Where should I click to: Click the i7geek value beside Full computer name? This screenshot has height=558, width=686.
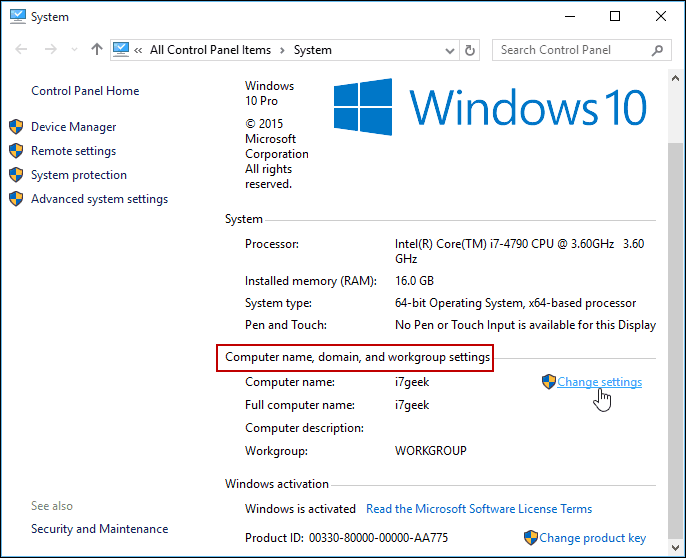point(412,405)
